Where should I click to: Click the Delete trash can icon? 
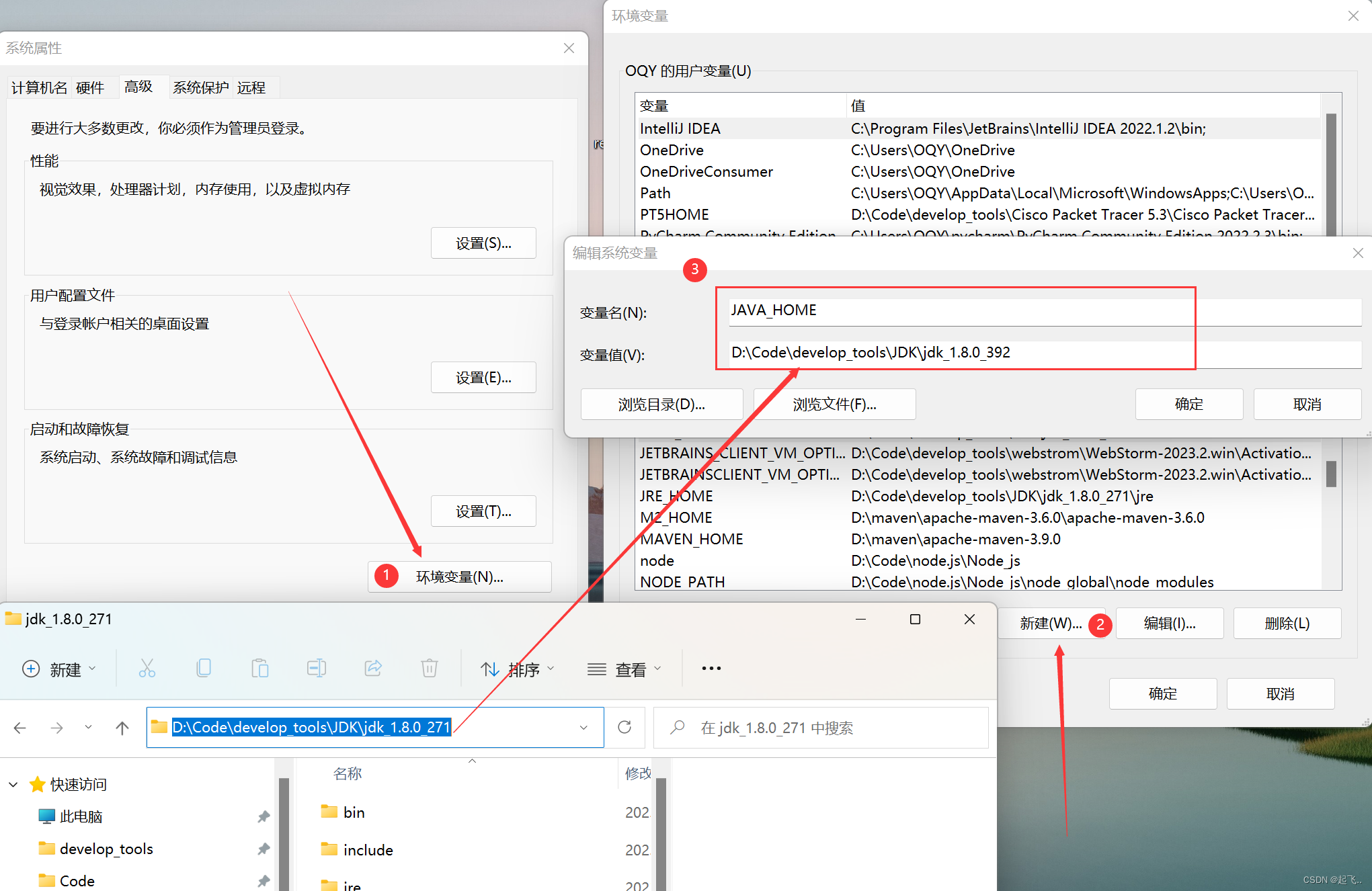click(429, 669)
